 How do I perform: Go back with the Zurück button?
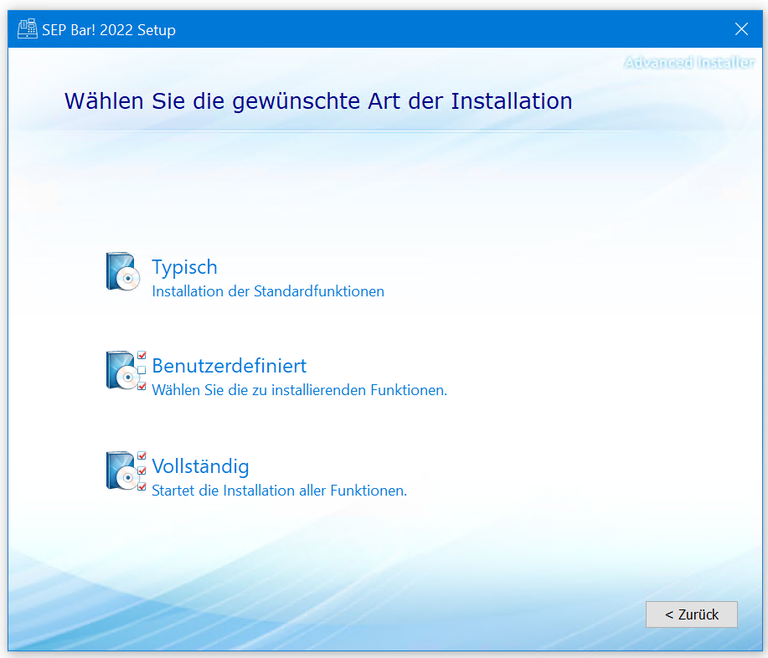pyautogui.click(x=691, y=614)
